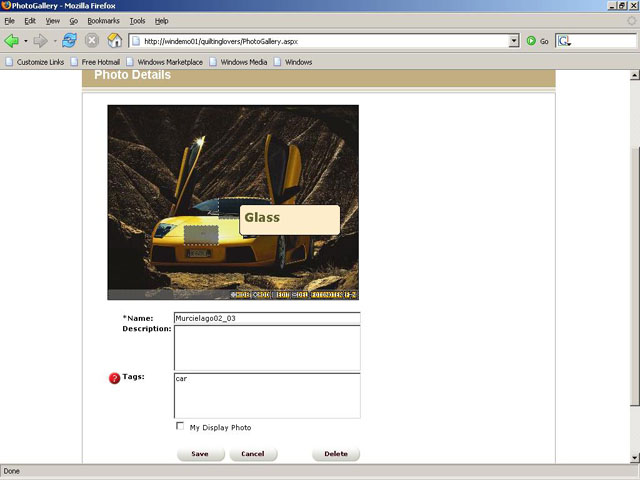Open the Windows bookmark link

(x=293, y=62)
